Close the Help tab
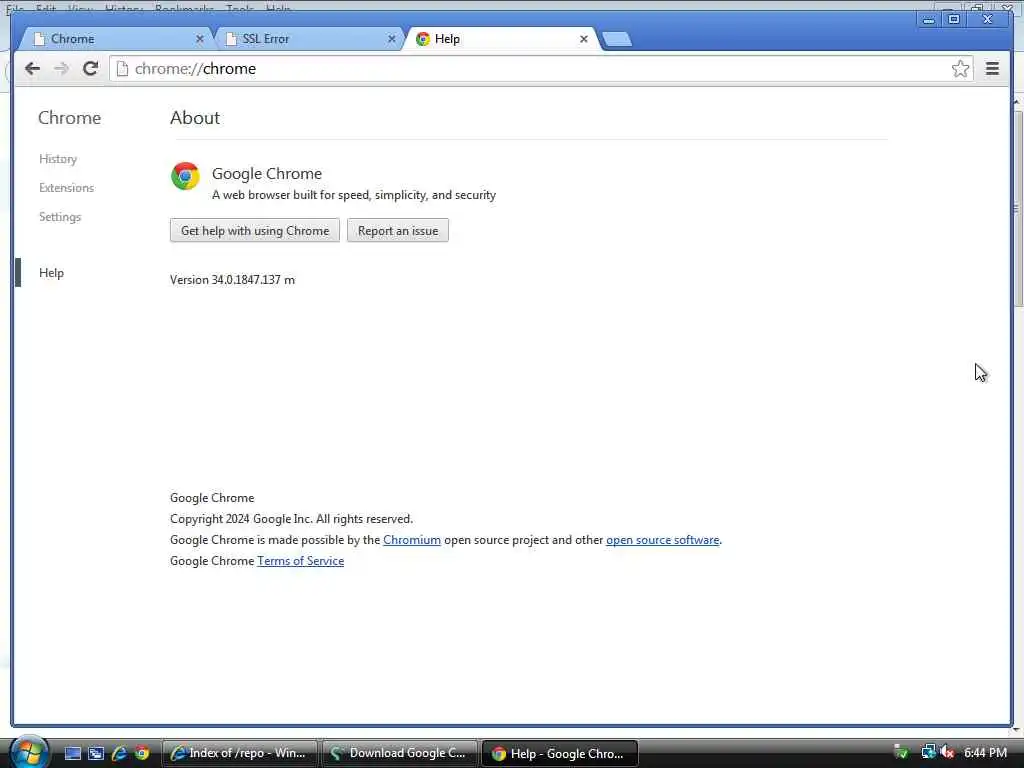The image size is (1024, 768). [x=584, y=39]
